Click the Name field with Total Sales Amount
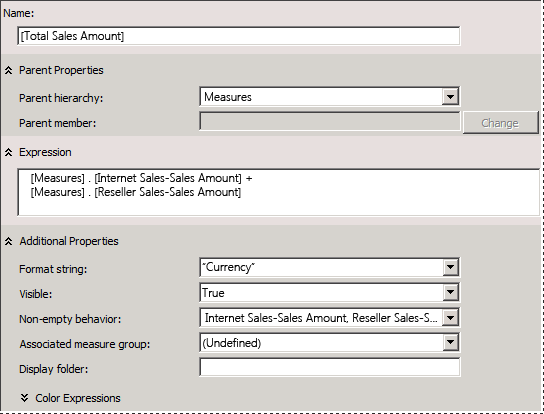This screenshot has height=414, width=544. click(x=239, y=36)
